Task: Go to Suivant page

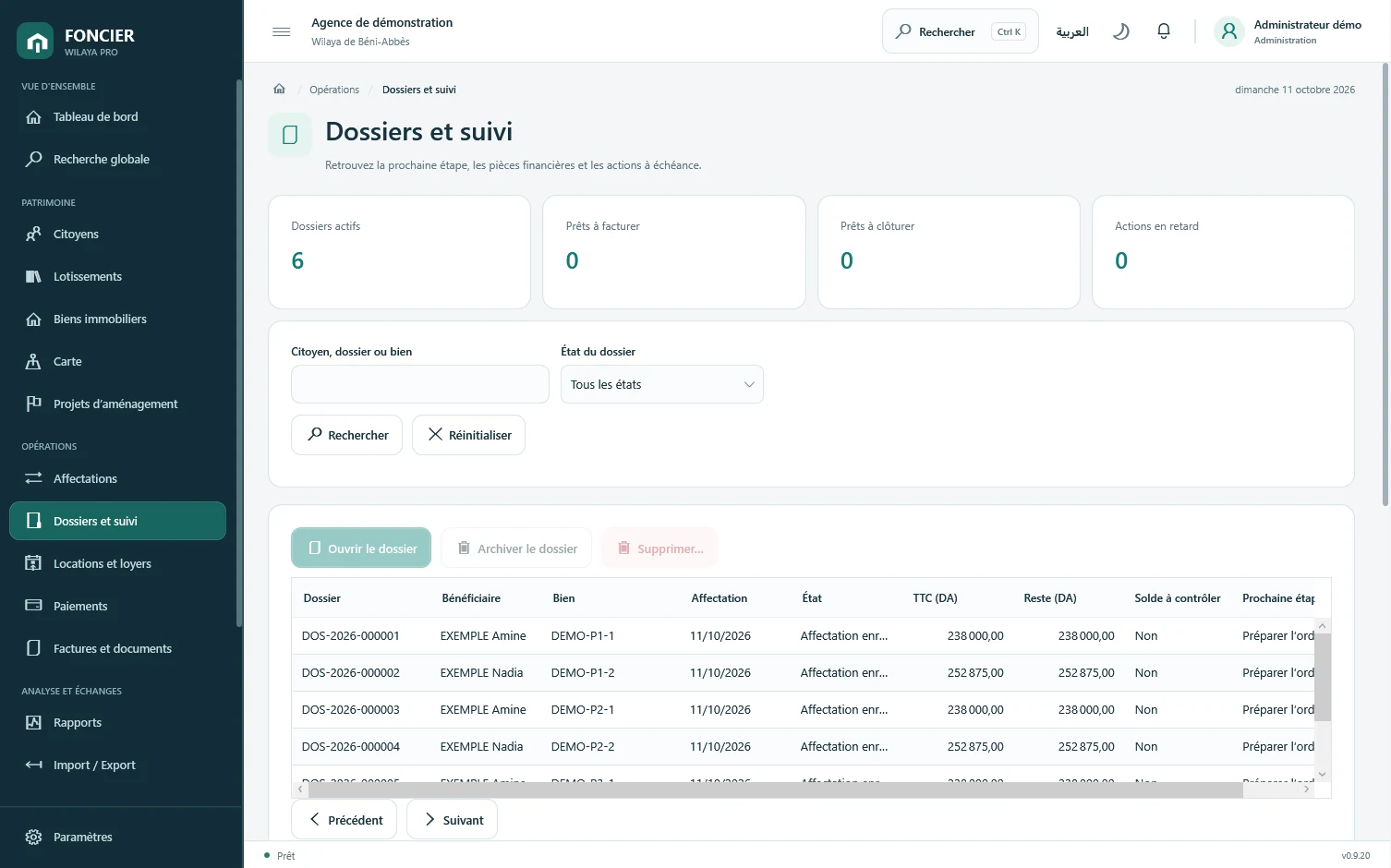Action: (452, 820)
